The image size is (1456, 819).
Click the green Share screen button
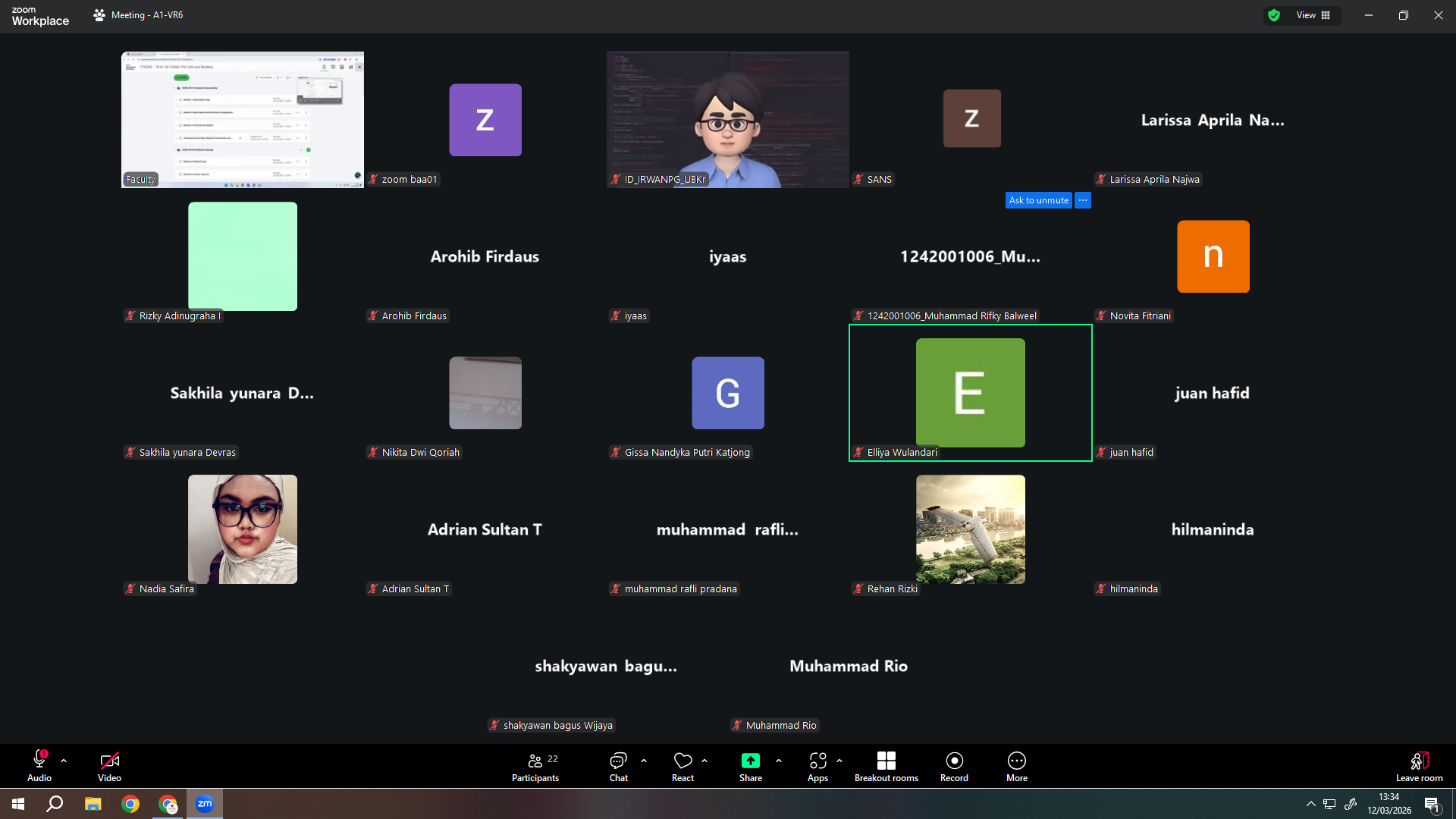pyautogui.click(x=751, y=766)
